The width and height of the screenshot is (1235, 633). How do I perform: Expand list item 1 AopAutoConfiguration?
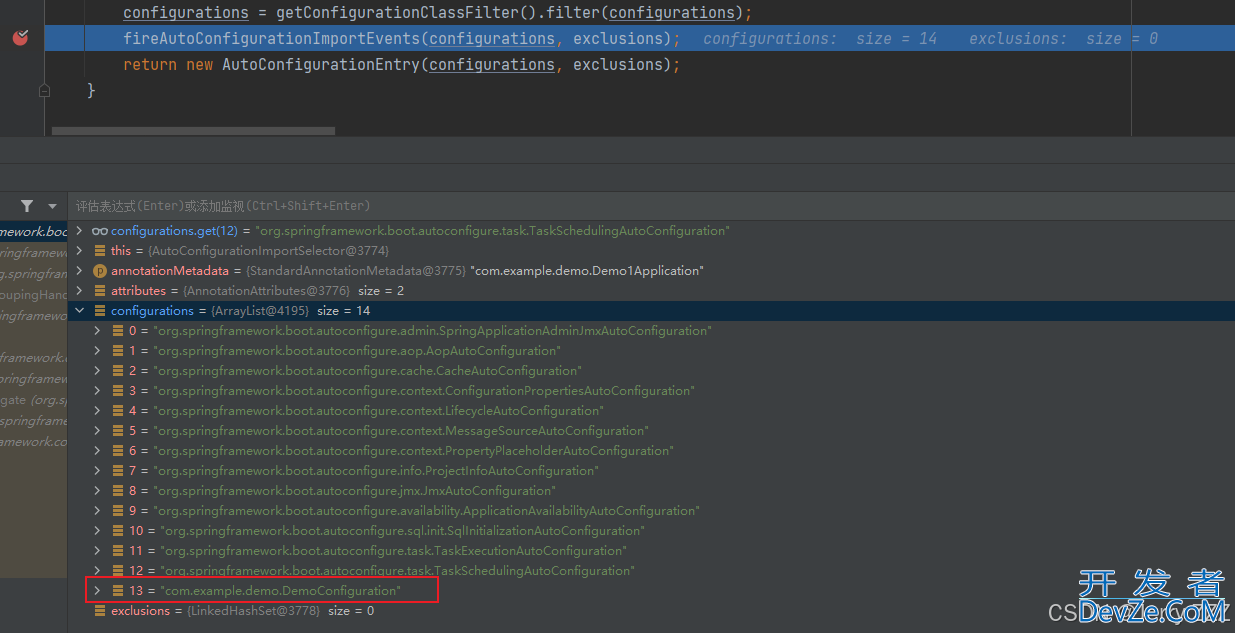tap(97, 351)
